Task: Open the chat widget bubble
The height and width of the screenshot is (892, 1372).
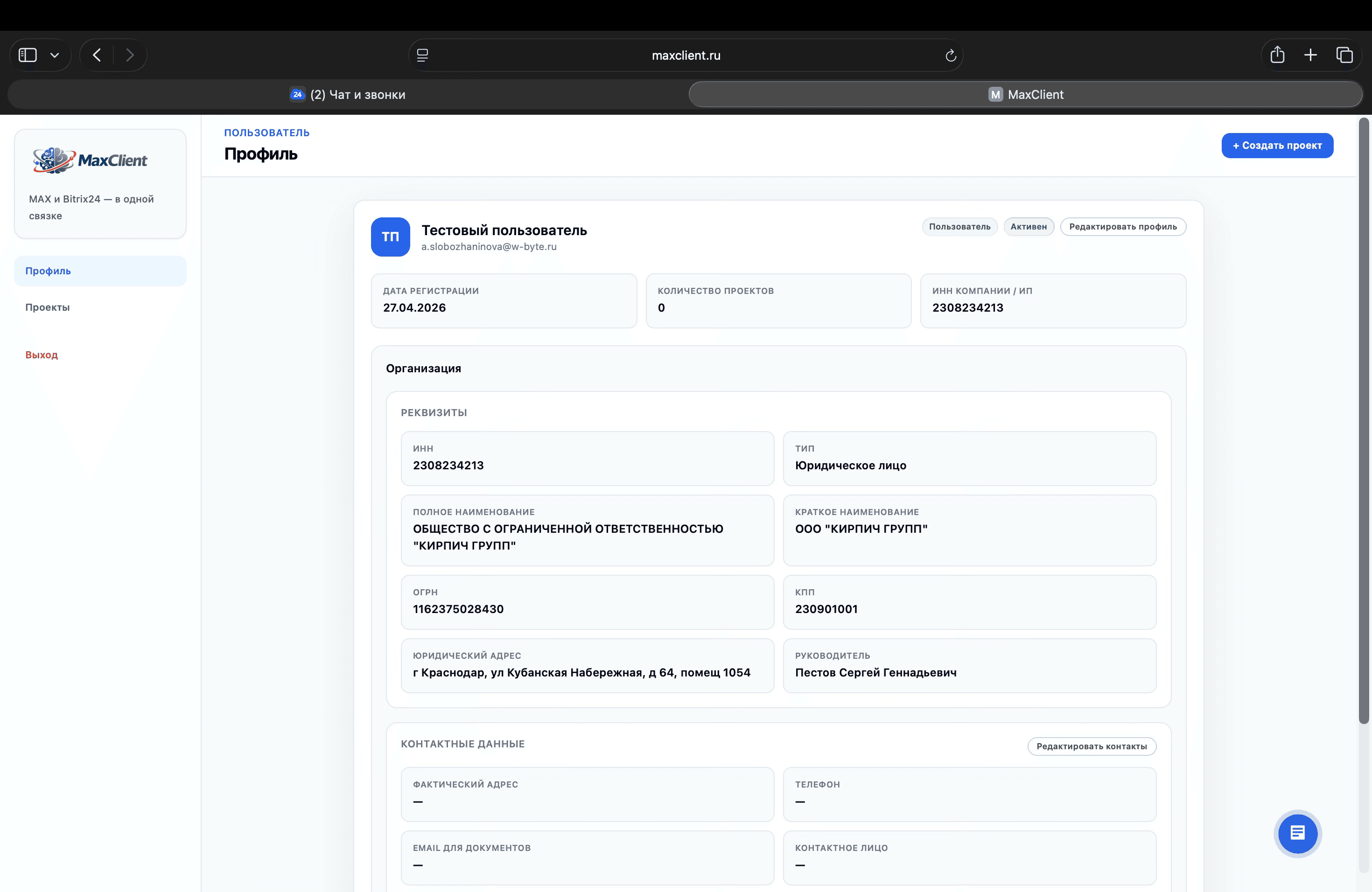Action: coord(1297,833)
